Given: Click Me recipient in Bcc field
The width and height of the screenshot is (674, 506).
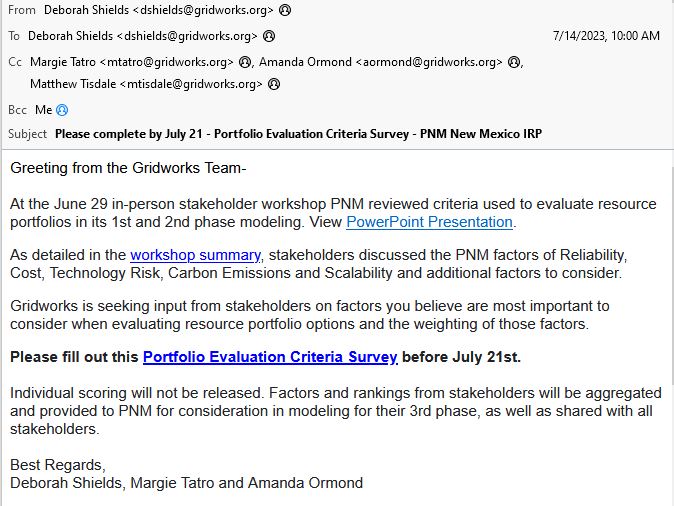Looking at the screenshot, I should pos(43,110).
